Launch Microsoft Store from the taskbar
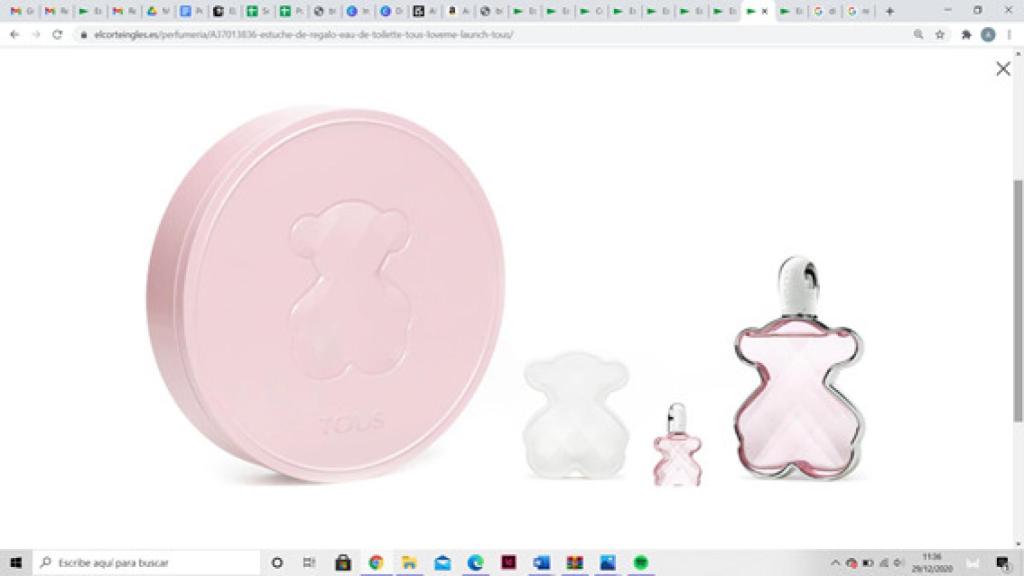Screen dimensions: 1024x576 pos(343,562)
